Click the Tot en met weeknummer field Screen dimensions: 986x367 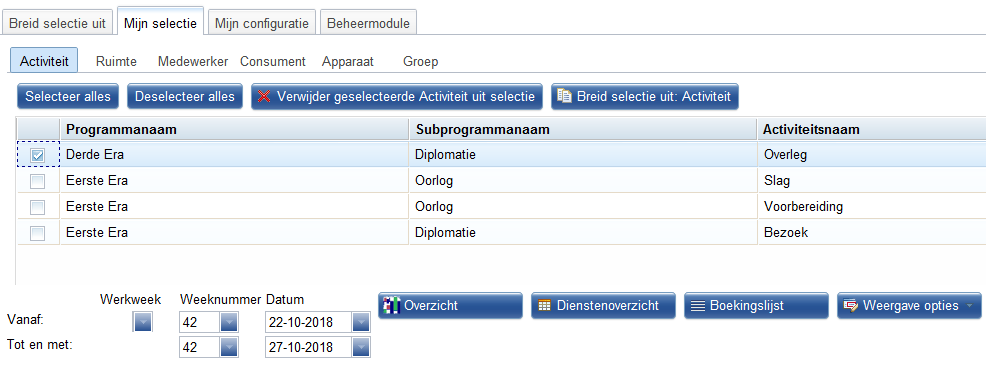tap(200, 347)
